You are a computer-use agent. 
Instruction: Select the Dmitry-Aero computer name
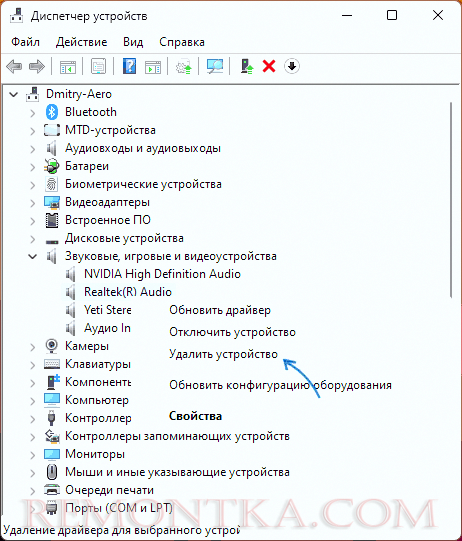coord(79,94)
